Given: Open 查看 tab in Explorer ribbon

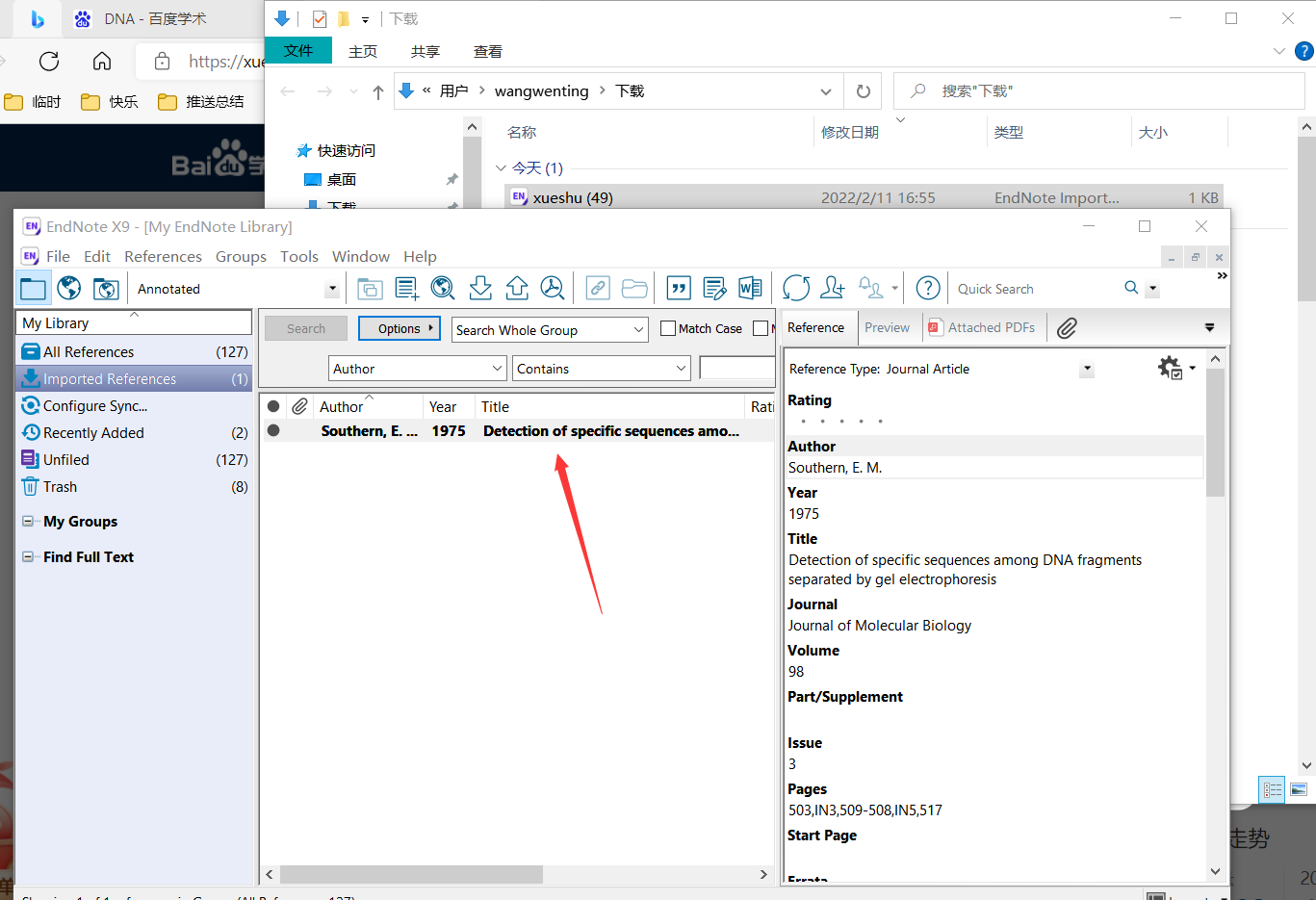Looking at the screenshot, I should point(488,51).
